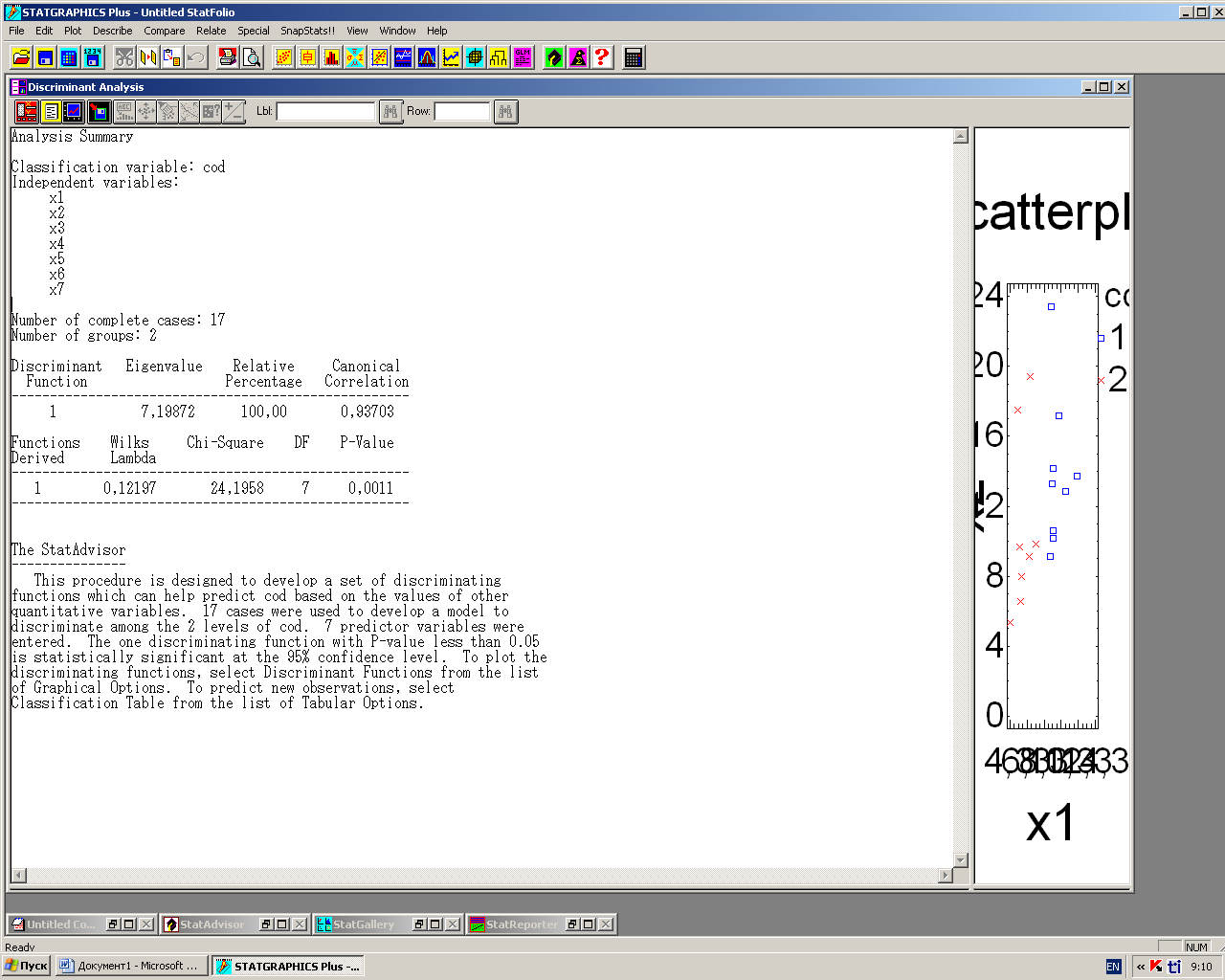The height and width of the screenshot is (980, 1225).
Task: Click into the Lbl input field
Action: [x=325, y=112]
